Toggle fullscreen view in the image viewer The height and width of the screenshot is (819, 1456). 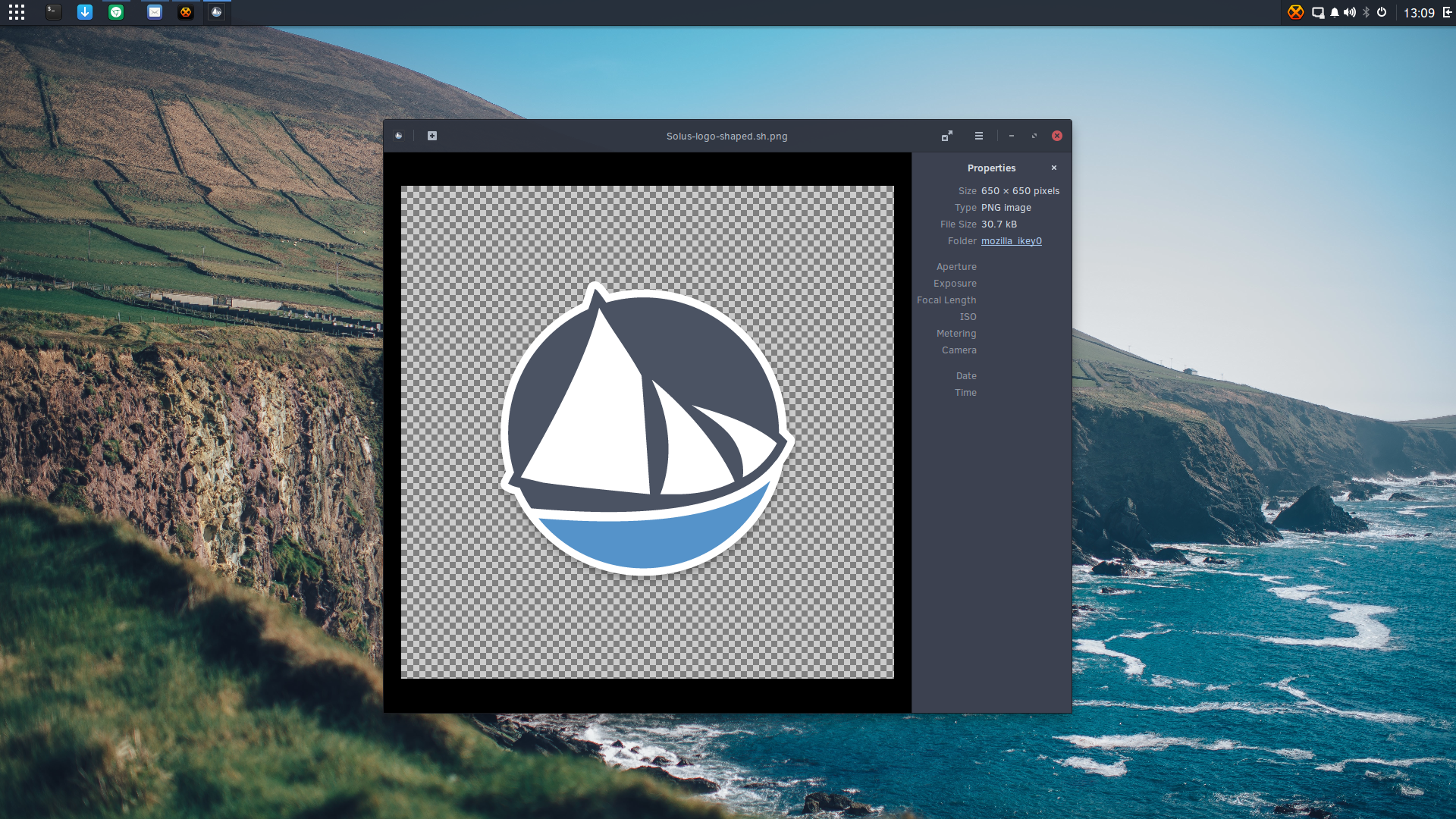[947, 136]
